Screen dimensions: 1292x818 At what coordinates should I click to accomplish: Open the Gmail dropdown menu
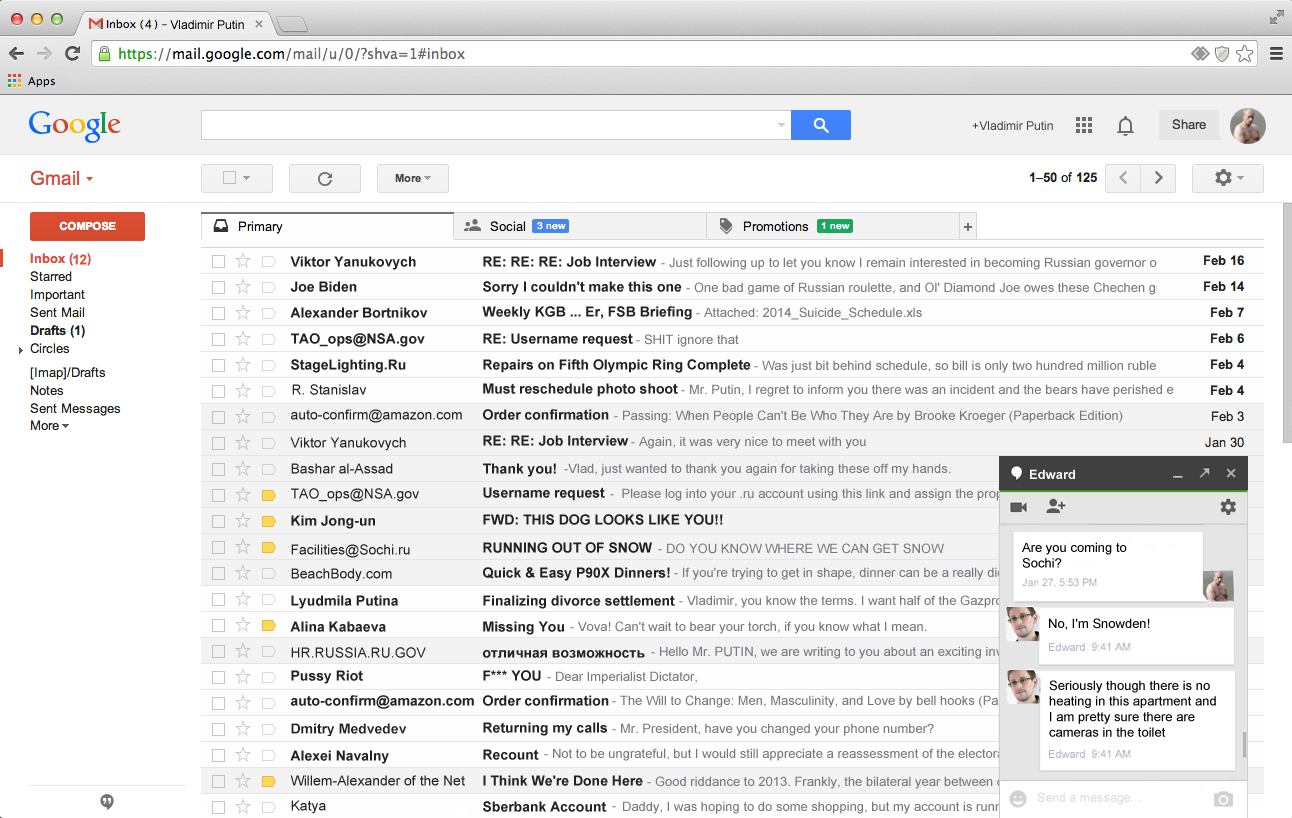tap(61, 178)
